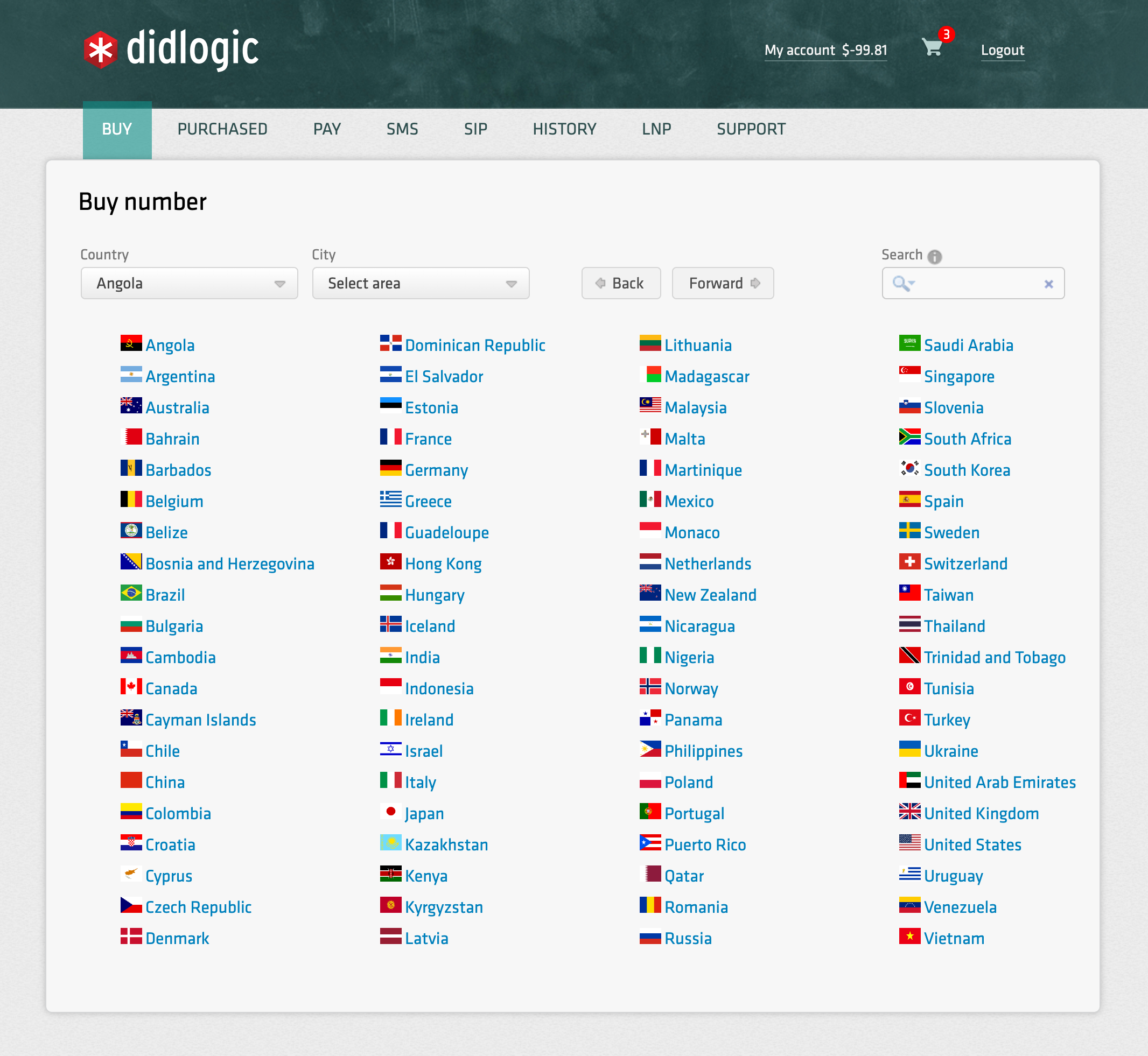
Task: Click the Japan flag icon
Action: pyautogui.click(x=390, y=812)
